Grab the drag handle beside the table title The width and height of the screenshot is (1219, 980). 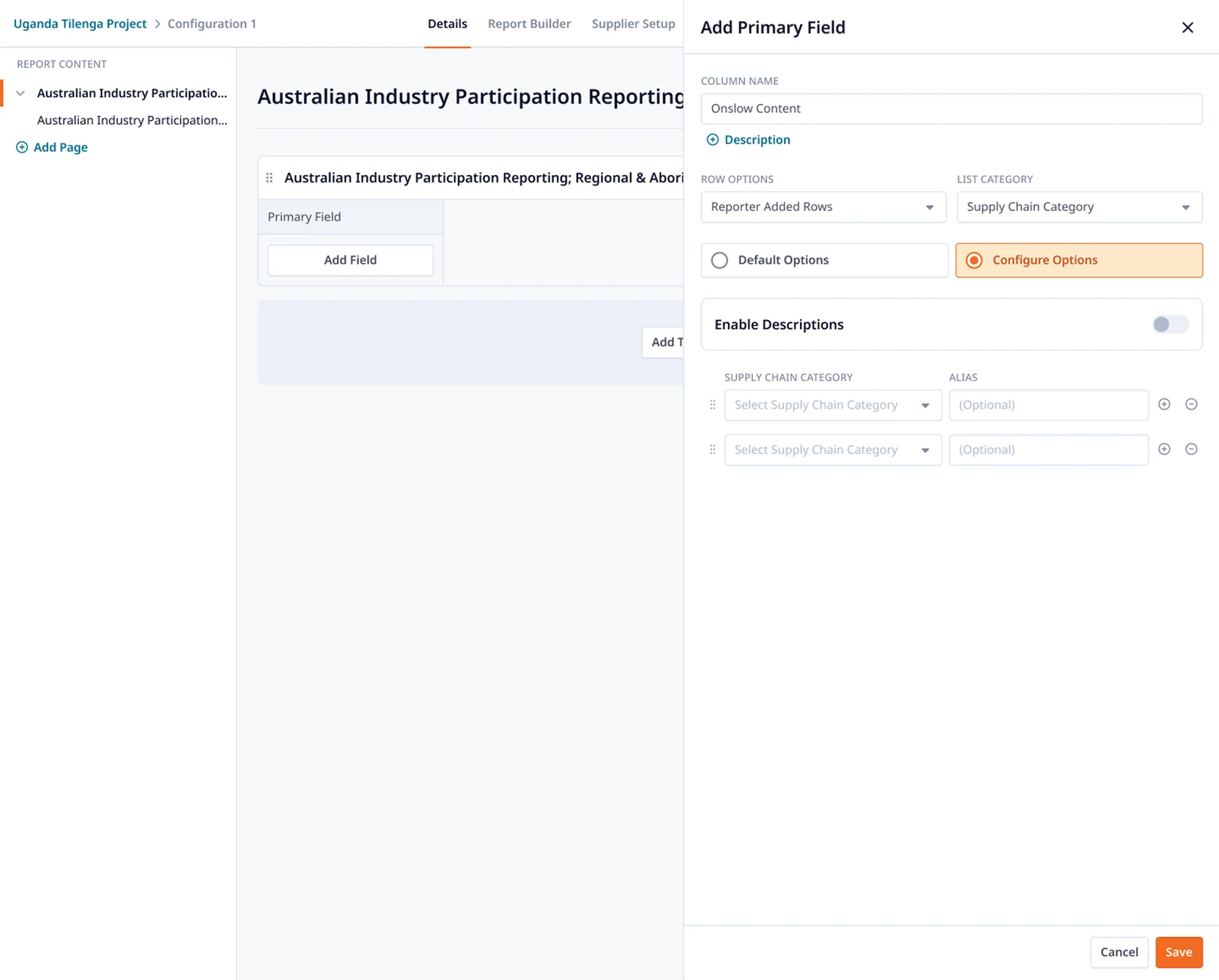270,178
